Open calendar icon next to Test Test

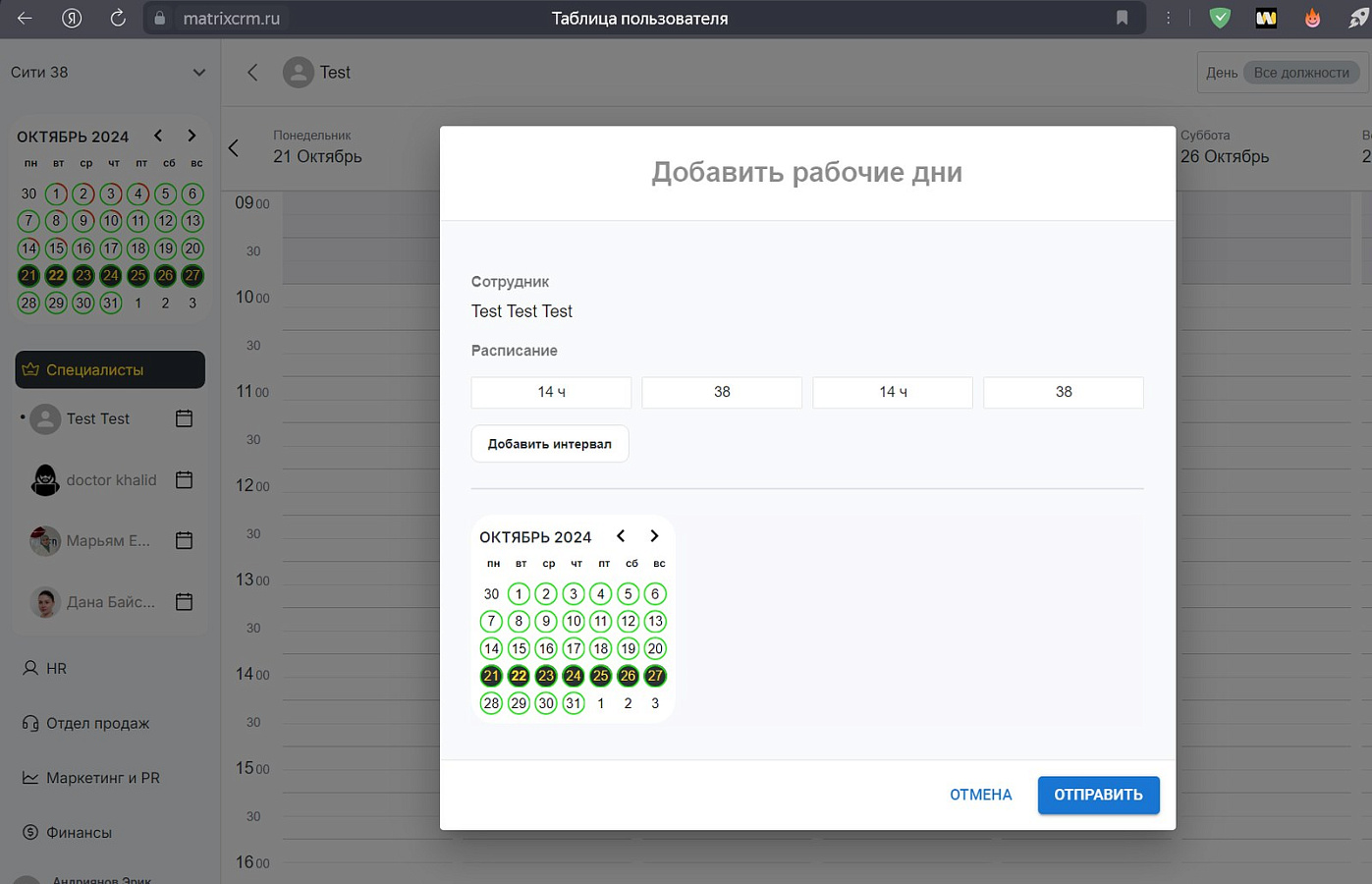[x=184, y=418]
